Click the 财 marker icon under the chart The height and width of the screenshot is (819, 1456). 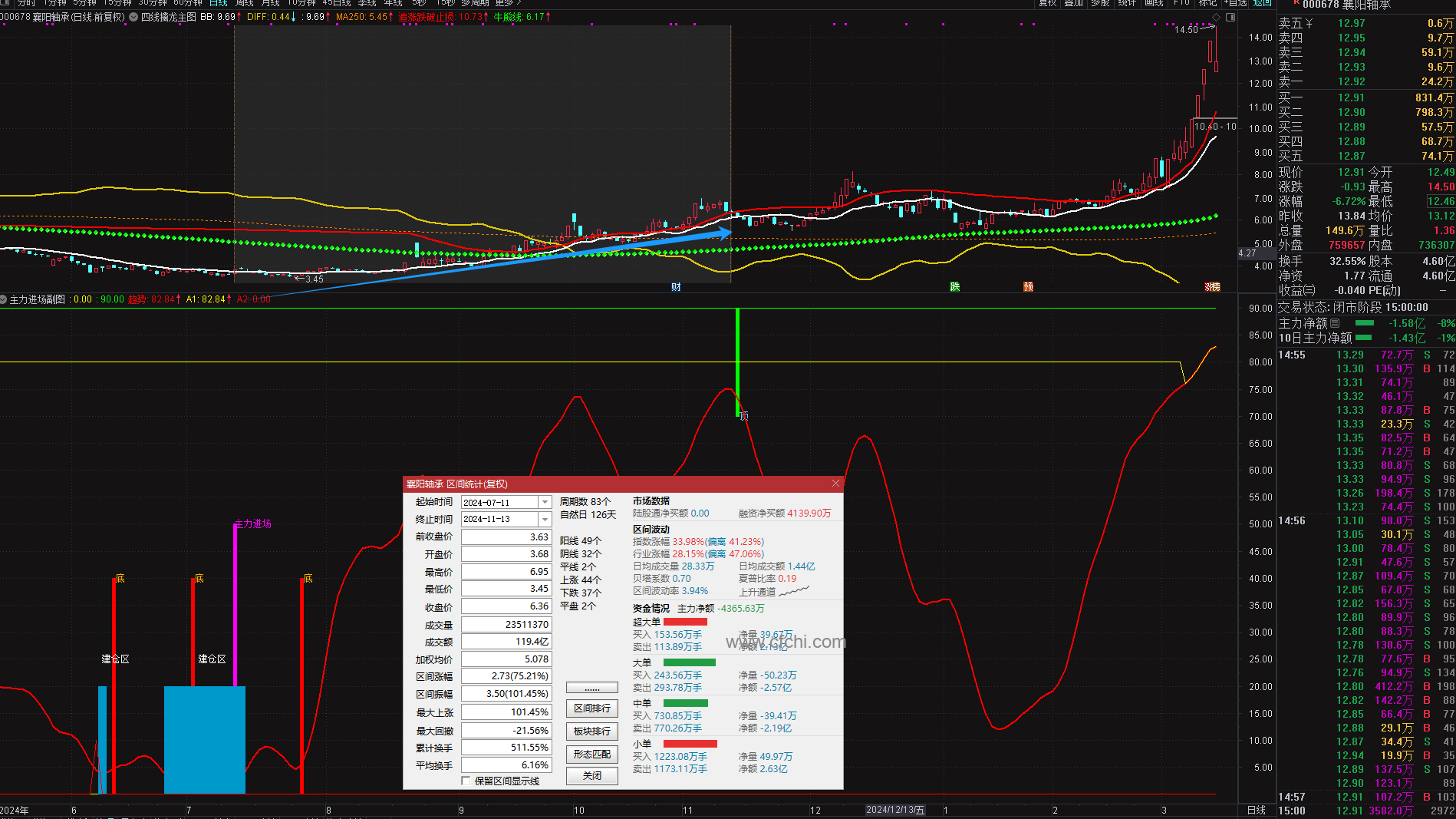[676, 287]
